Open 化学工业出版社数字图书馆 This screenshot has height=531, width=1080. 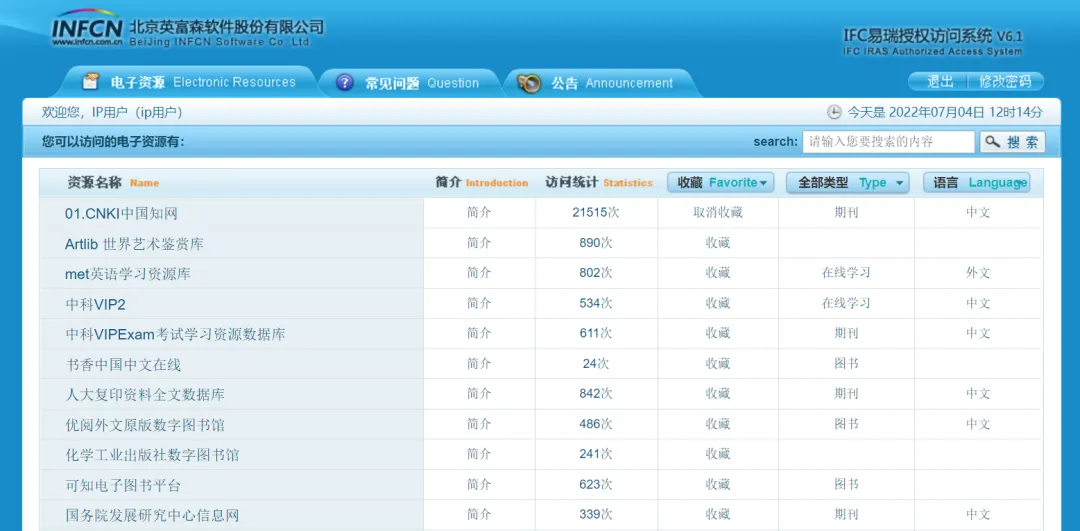152,455
